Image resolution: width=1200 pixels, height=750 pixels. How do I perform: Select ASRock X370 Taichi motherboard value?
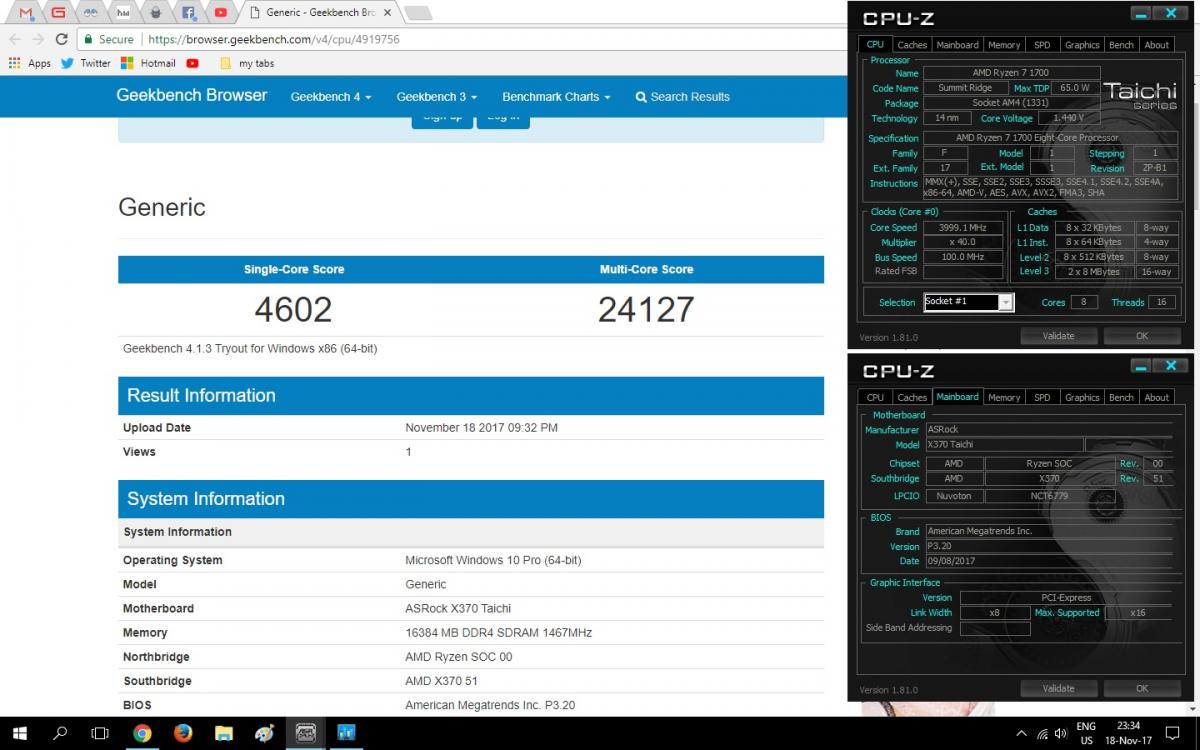point(458,608)
